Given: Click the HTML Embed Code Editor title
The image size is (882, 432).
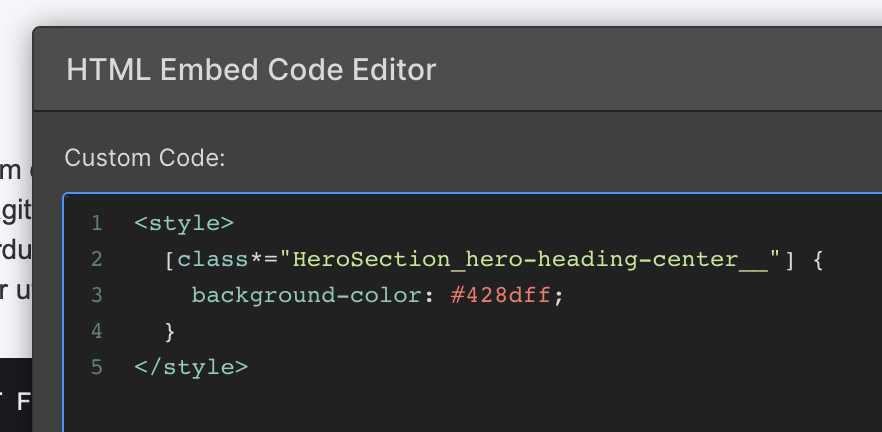Looking at the screenshot, I should pos(251,70).
